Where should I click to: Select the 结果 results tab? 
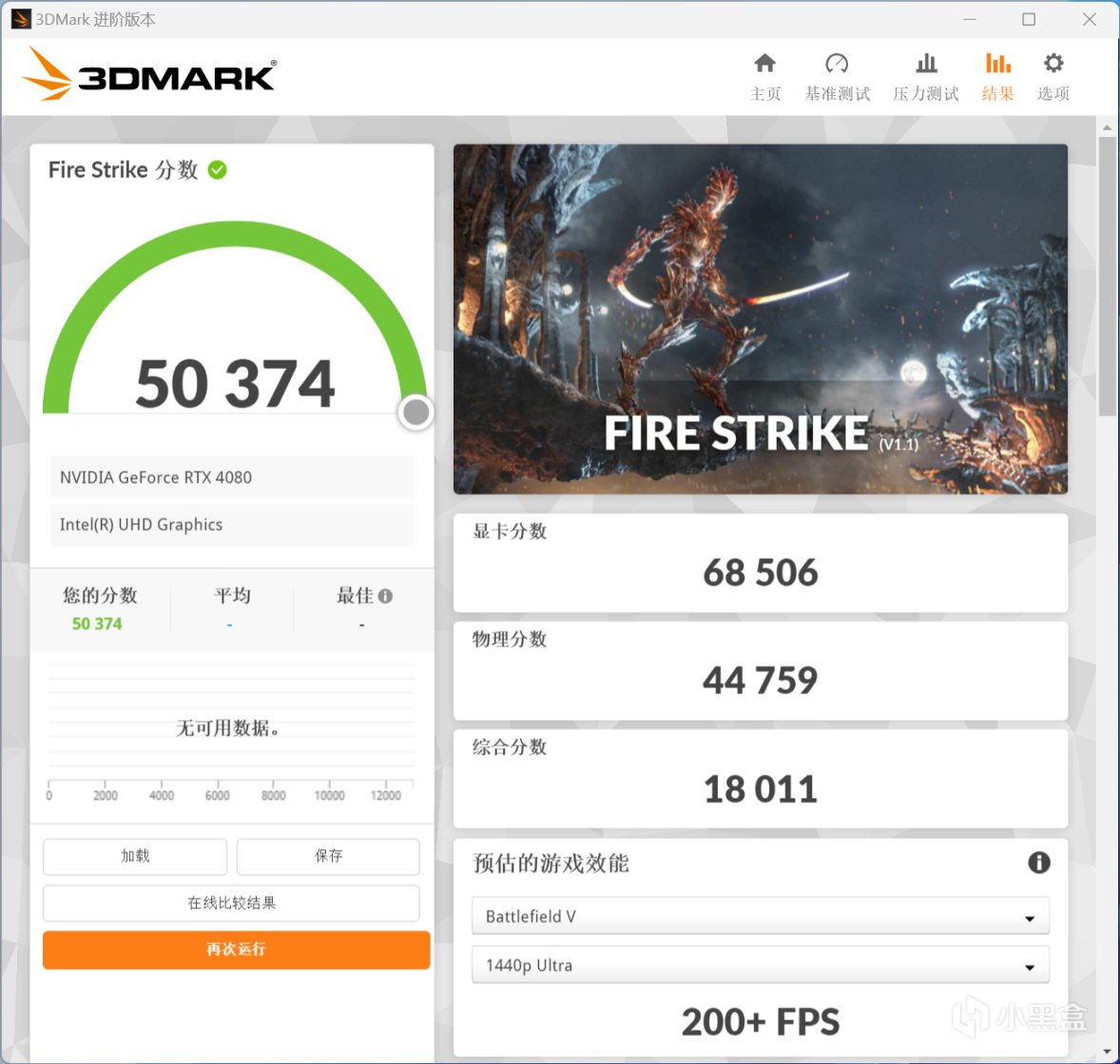(x=998, y=77)
